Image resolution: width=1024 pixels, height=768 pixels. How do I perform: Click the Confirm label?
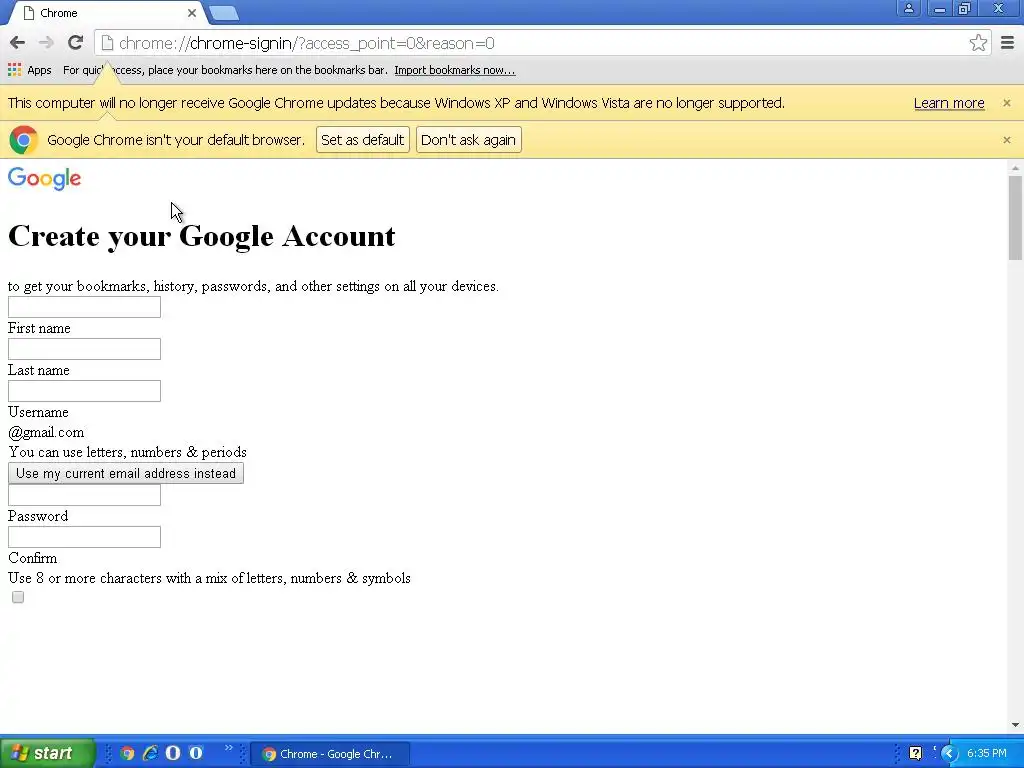coord(33,558)
